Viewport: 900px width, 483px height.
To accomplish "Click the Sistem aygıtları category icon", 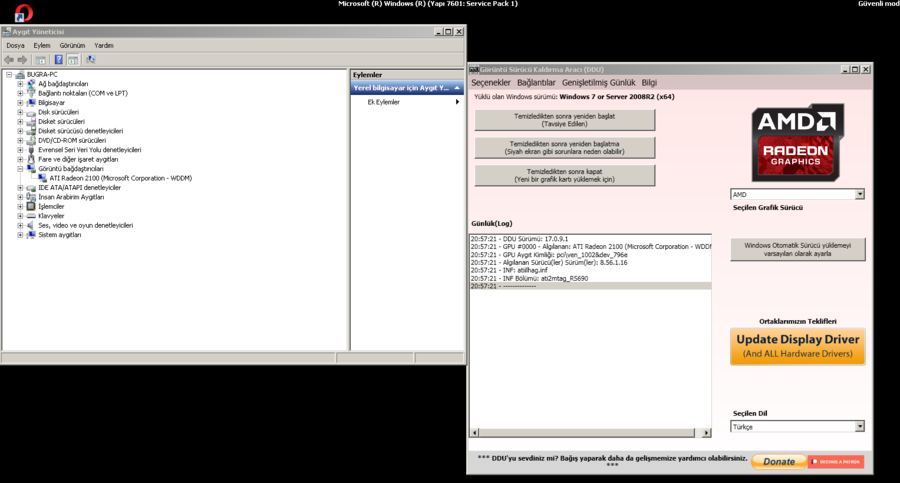I will (x=31, y=235).
